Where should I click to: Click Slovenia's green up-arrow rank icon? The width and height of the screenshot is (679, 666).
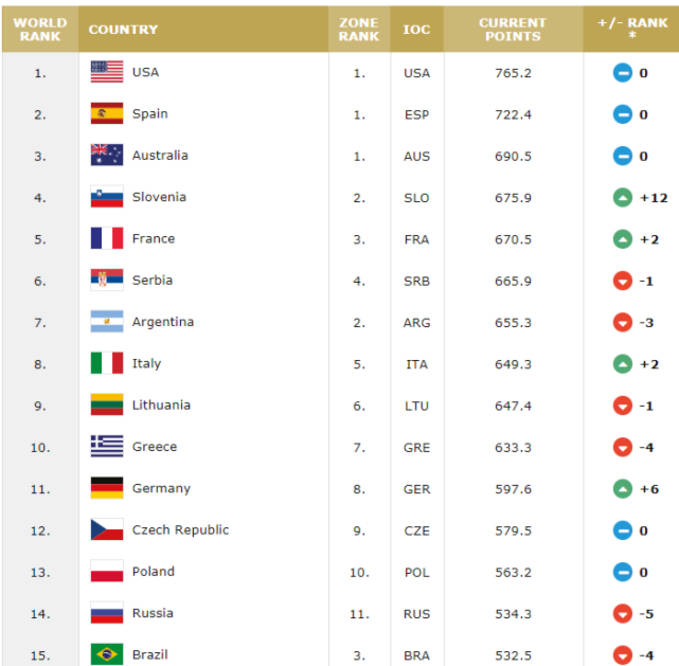pos(623,197)
